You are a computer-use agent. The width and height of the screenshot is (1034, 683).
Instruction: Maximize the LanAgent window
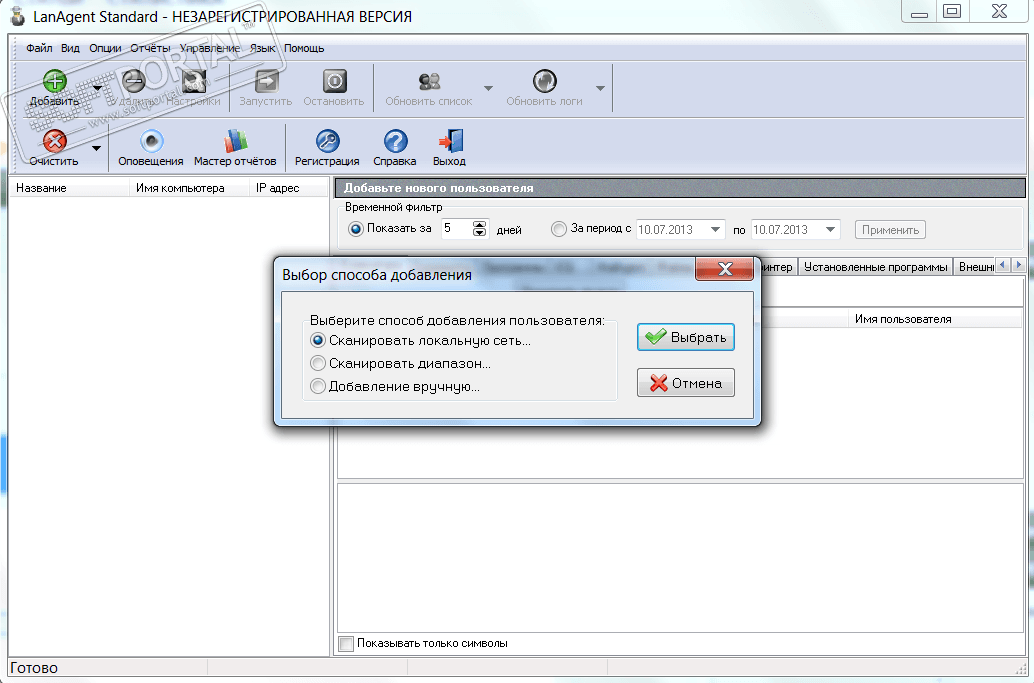click(x=952, y=11)
